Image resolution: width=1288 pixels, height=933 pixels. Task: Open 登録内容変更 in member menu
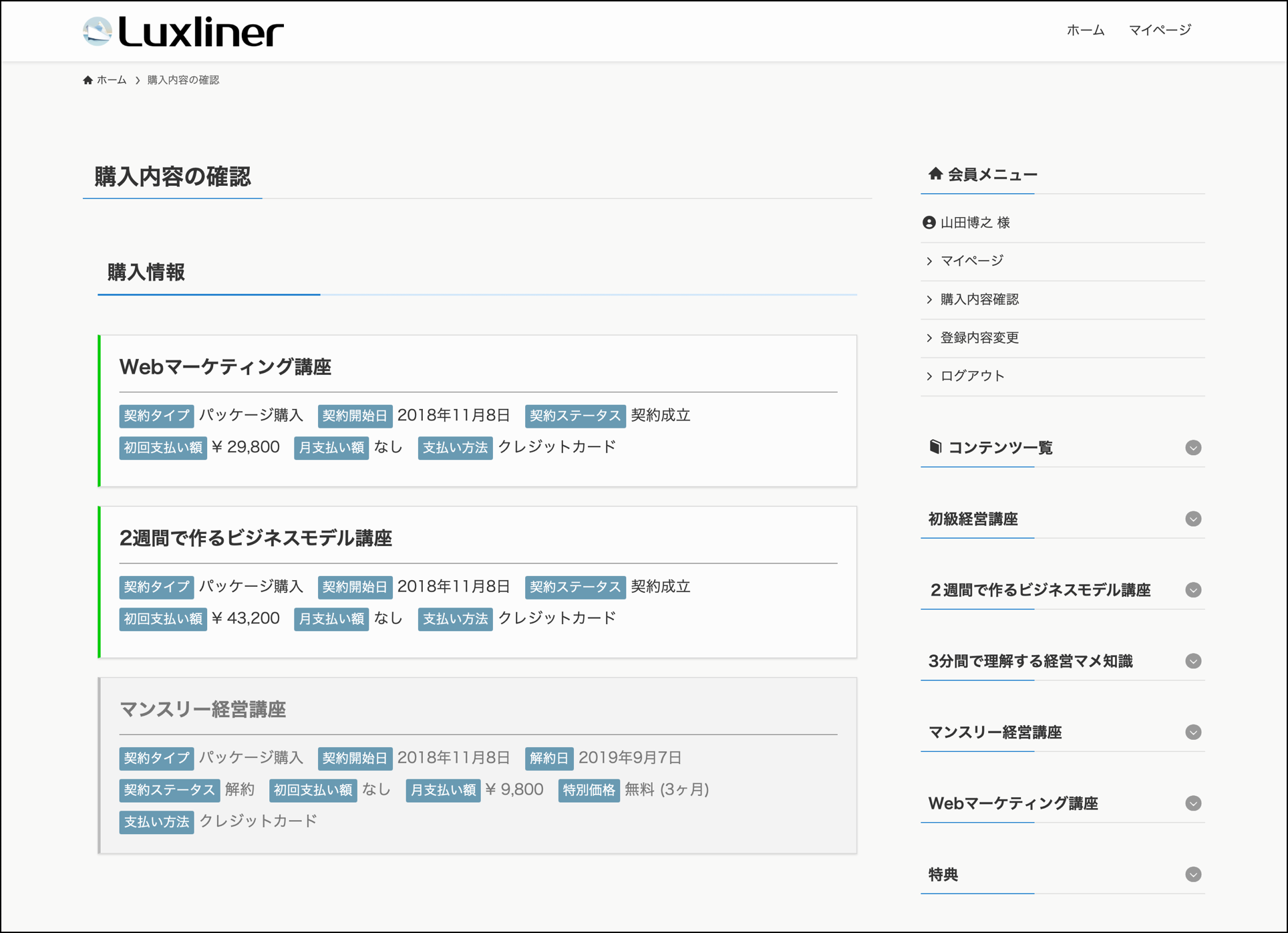point(979,338)
